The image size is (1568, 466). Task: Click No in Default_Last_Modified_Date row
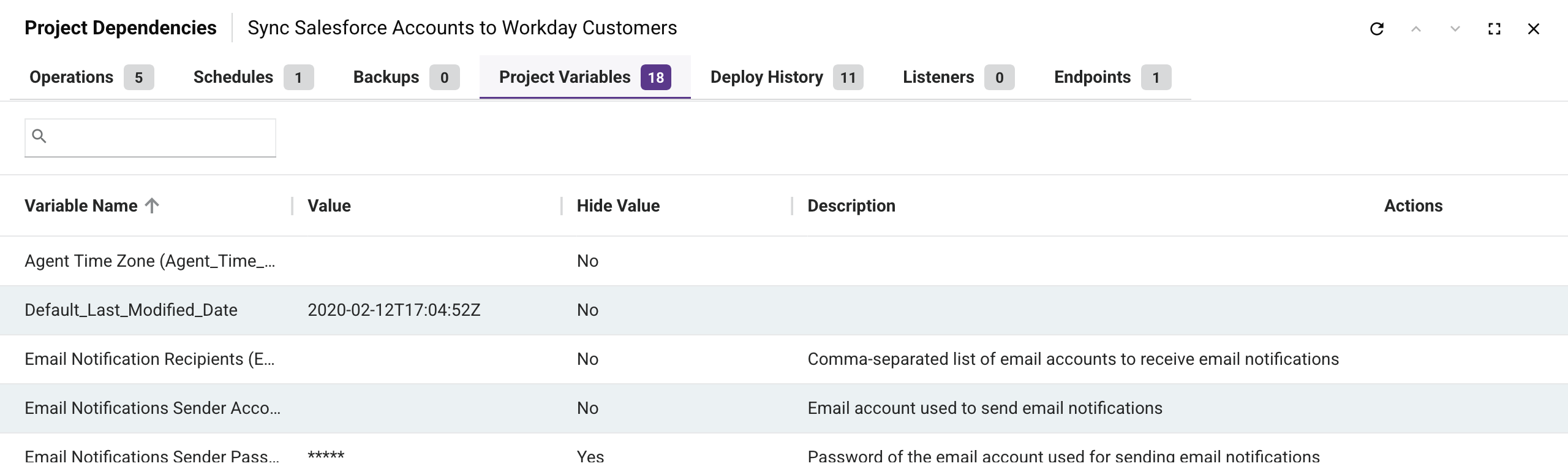[587, 310]
